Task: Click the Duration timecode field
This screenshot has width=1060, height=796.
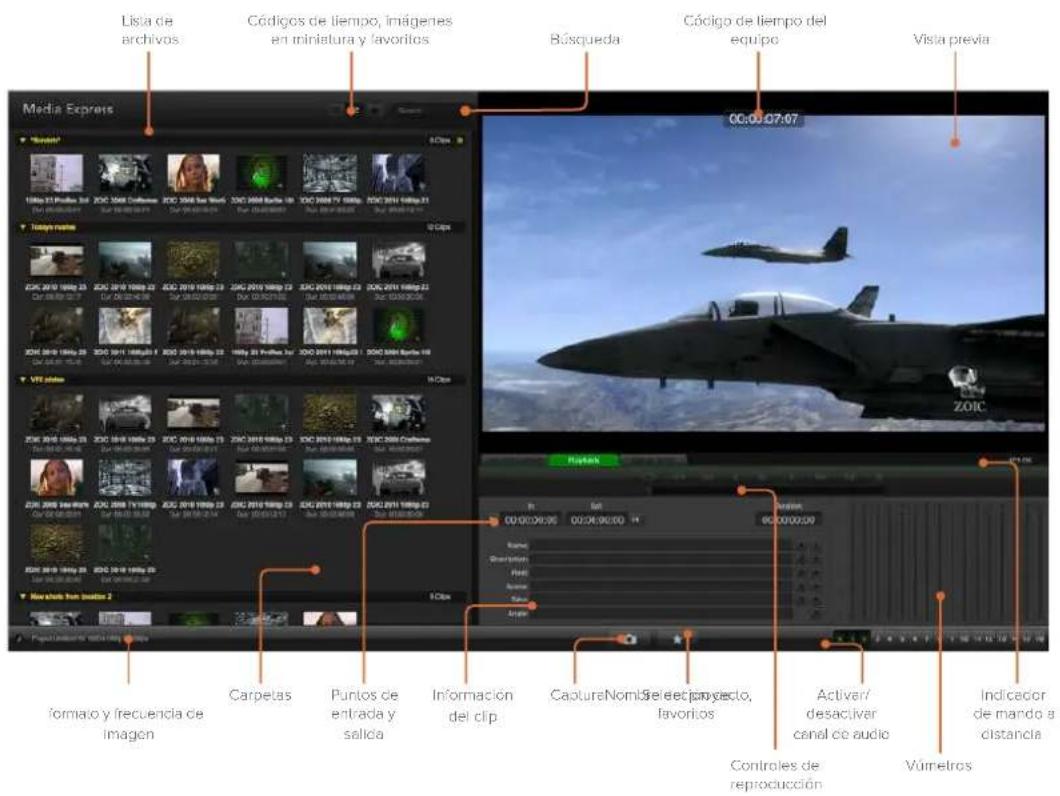Action: (x=788, y=520)
